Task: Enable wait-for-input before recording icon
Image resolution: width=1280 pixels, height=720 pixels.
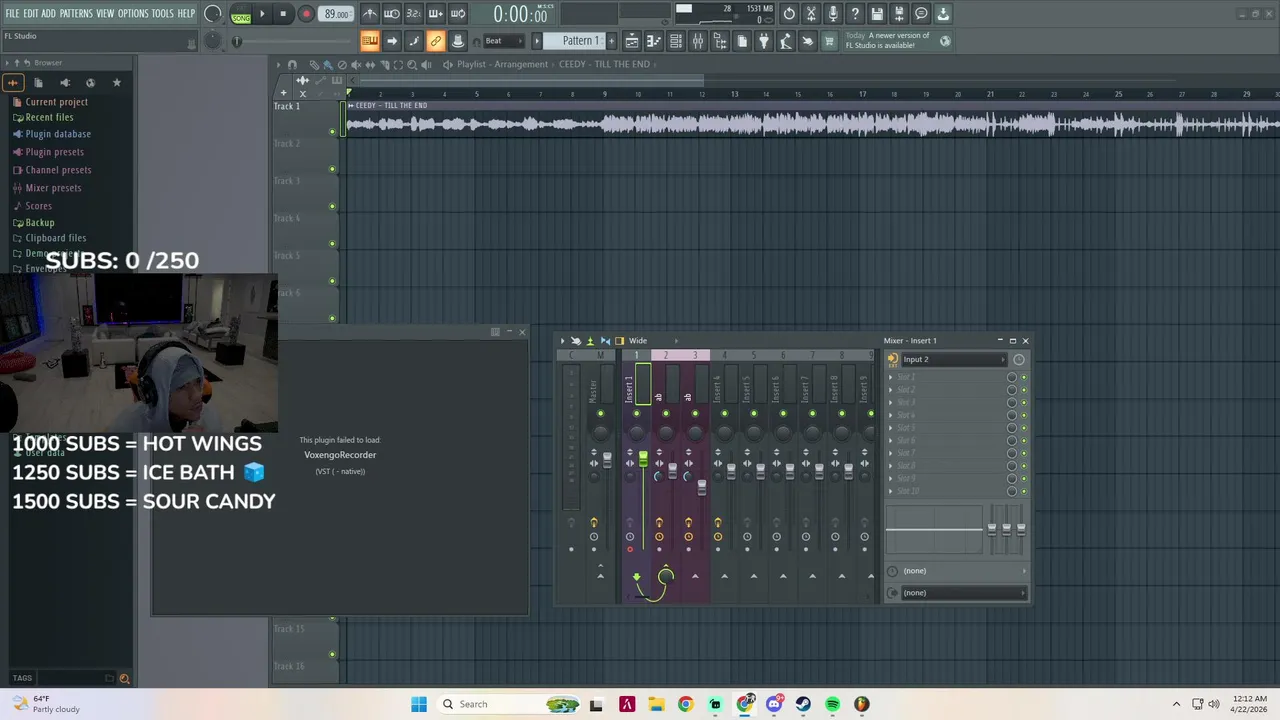Action: [392, 14]
